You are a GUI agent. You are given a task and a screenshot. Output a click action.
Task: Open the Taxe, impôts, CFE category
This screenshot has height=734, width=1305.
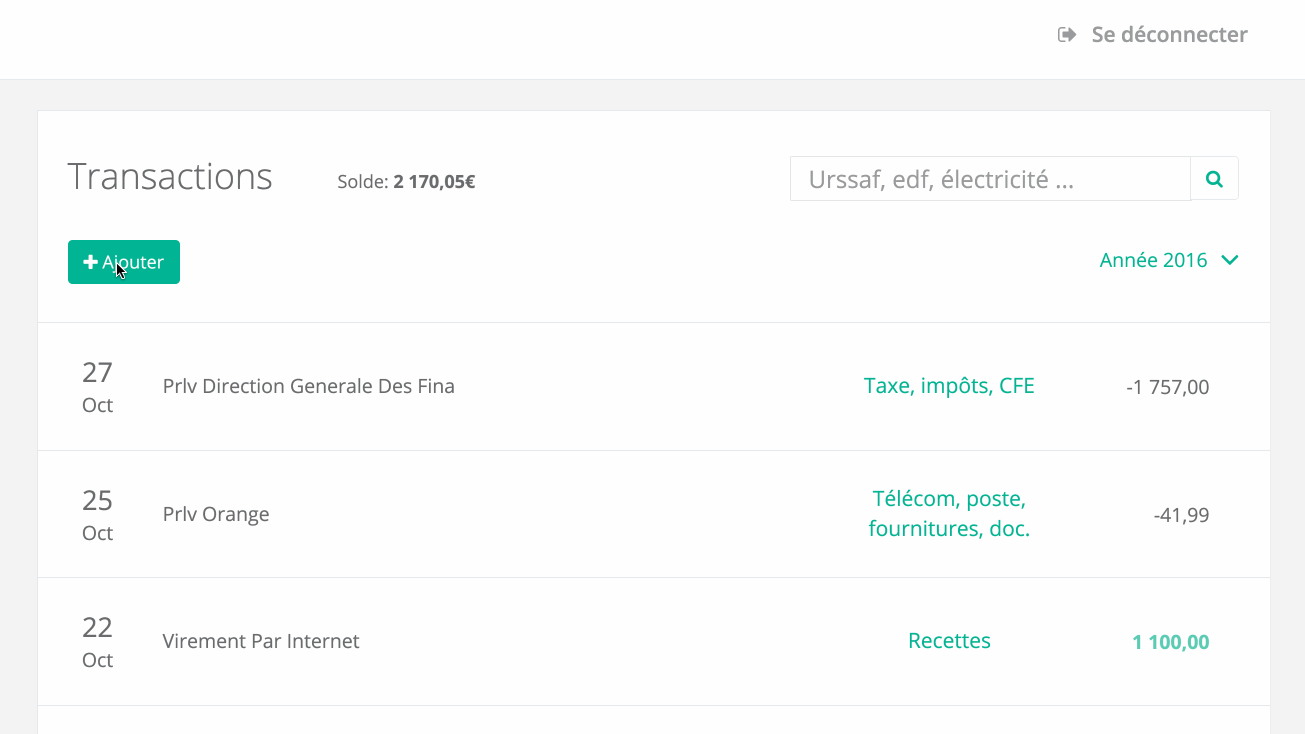point(949,386)
